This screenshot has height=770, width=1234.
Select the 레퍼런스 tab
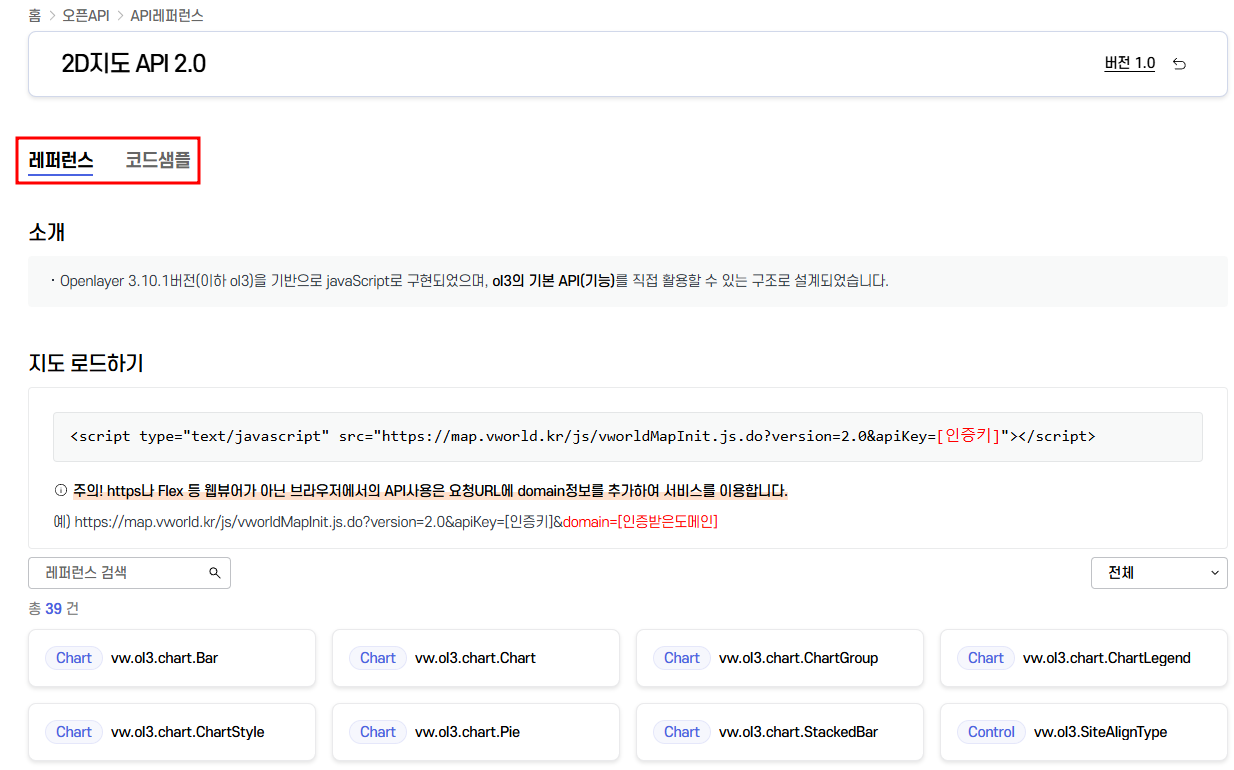tap(61, 160)
